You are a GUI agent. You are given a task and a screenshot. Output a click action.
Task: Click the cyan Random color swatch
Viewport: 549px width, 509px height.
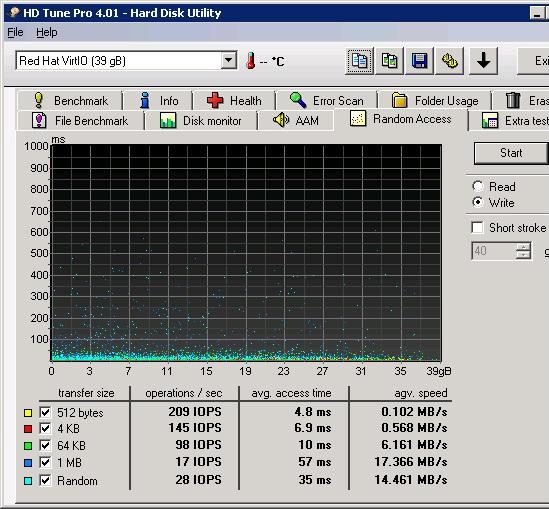28,481
